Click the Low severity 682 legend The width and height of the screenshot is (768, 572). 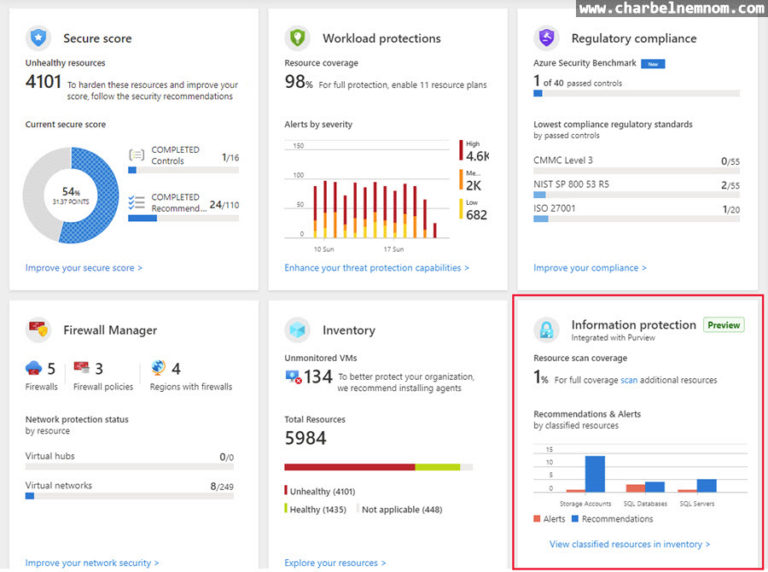tap(473, 210)
